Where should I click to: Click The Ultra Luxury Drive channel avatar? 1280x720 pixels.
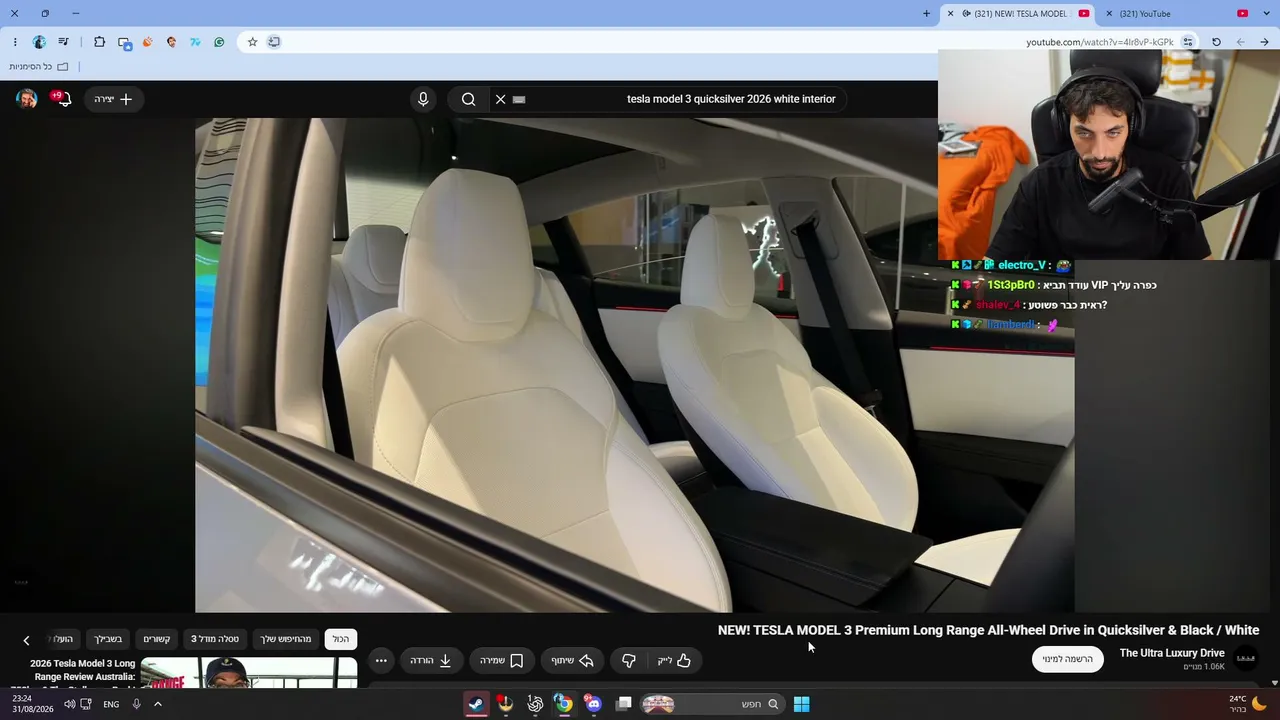tap(1246, 658)
